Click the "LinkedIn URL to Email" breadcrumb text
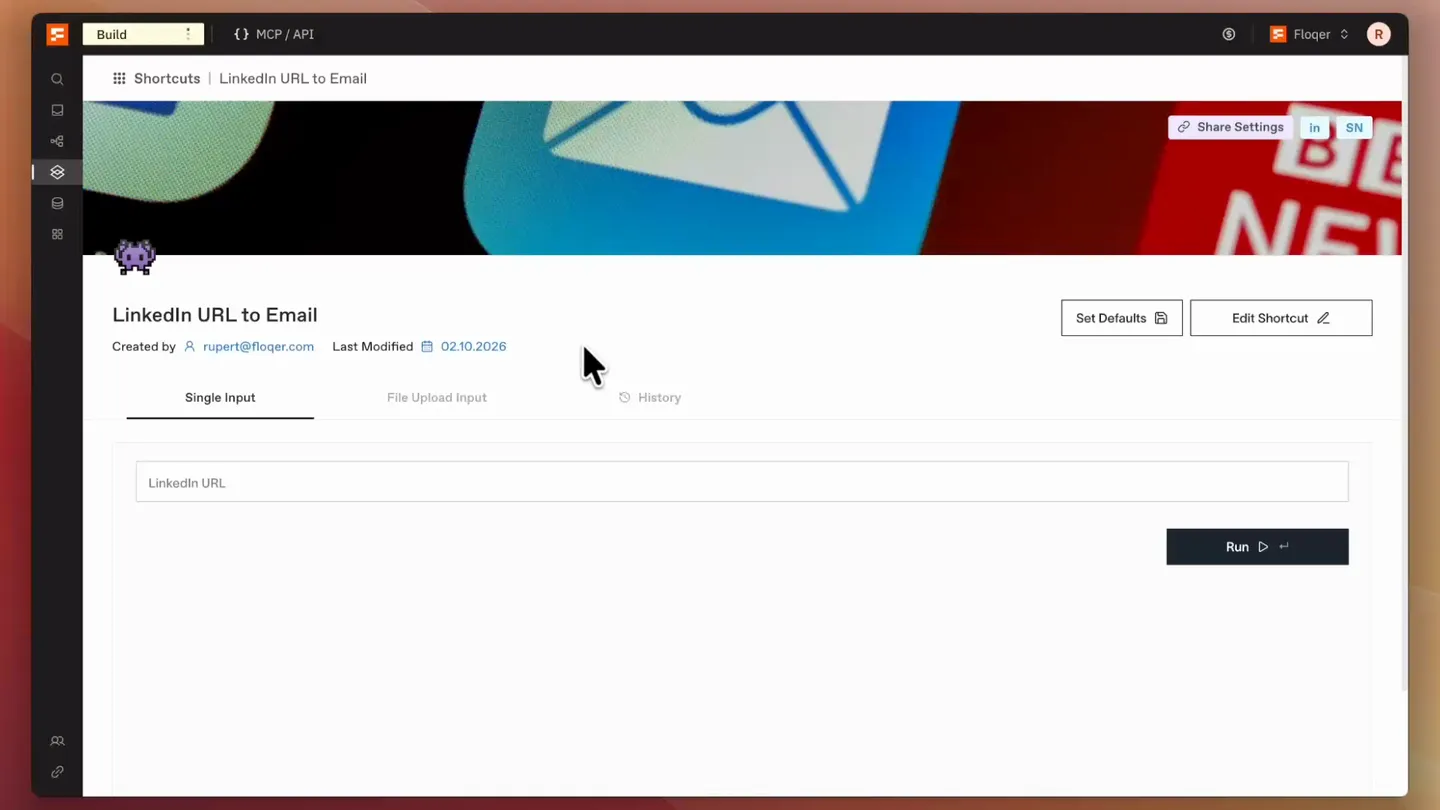Screen dimensions: 1440x810 [x=293, y=78]
